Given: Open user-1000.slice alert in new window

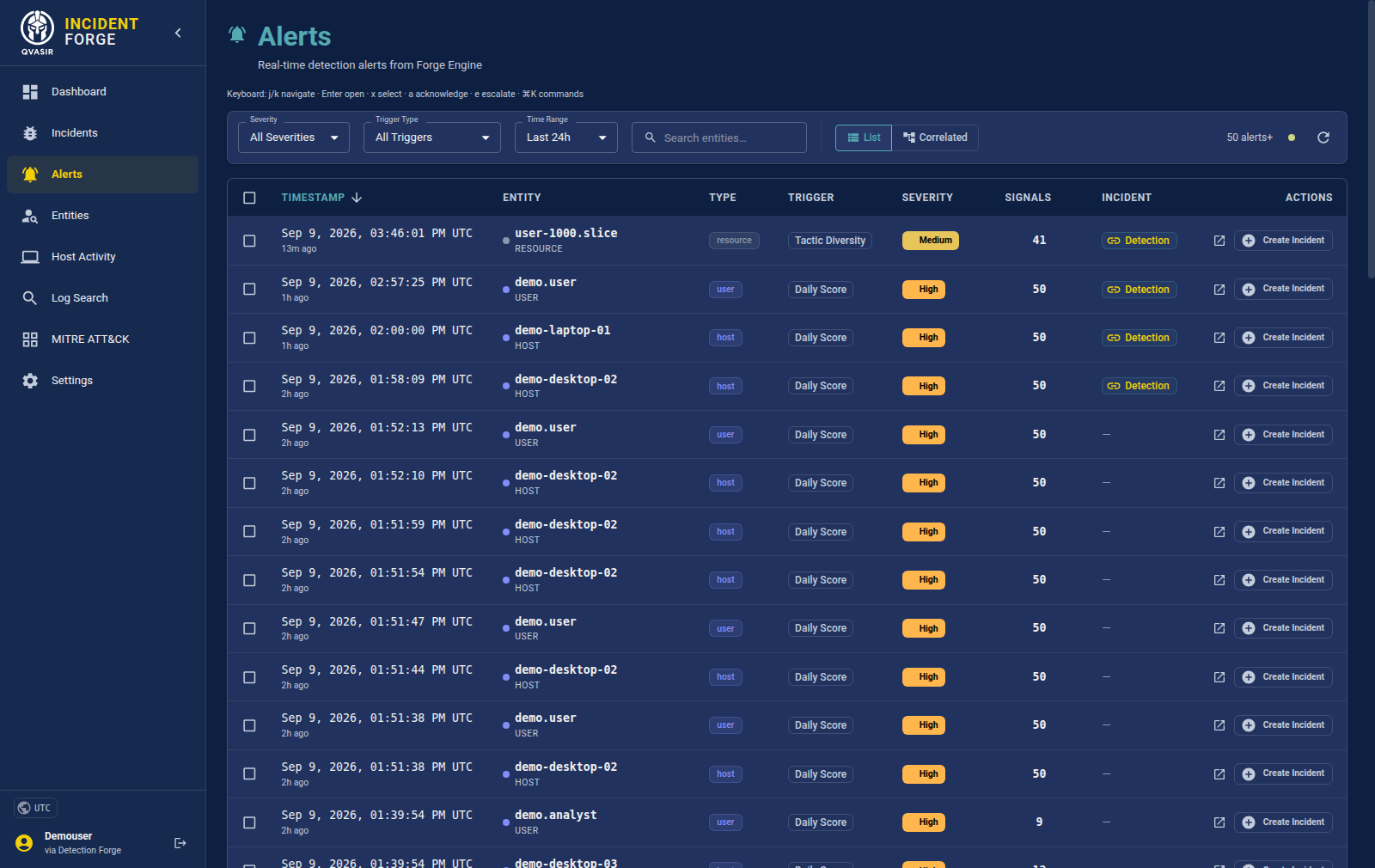Looking at the screenshot, I should pos(1219,241).
